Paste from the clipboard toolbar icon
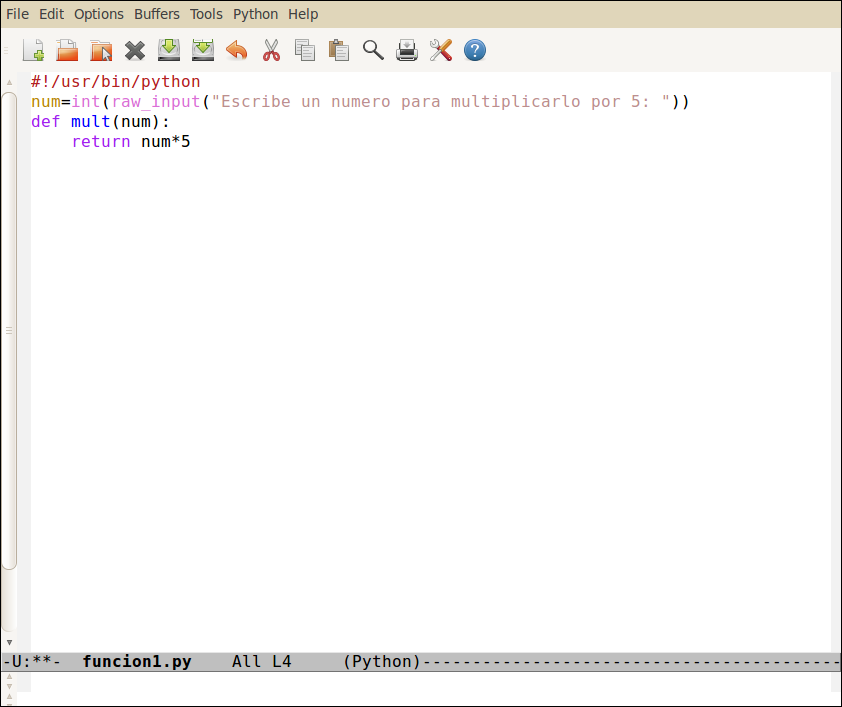This screenshot has height=707, width=842. (339, 49)
